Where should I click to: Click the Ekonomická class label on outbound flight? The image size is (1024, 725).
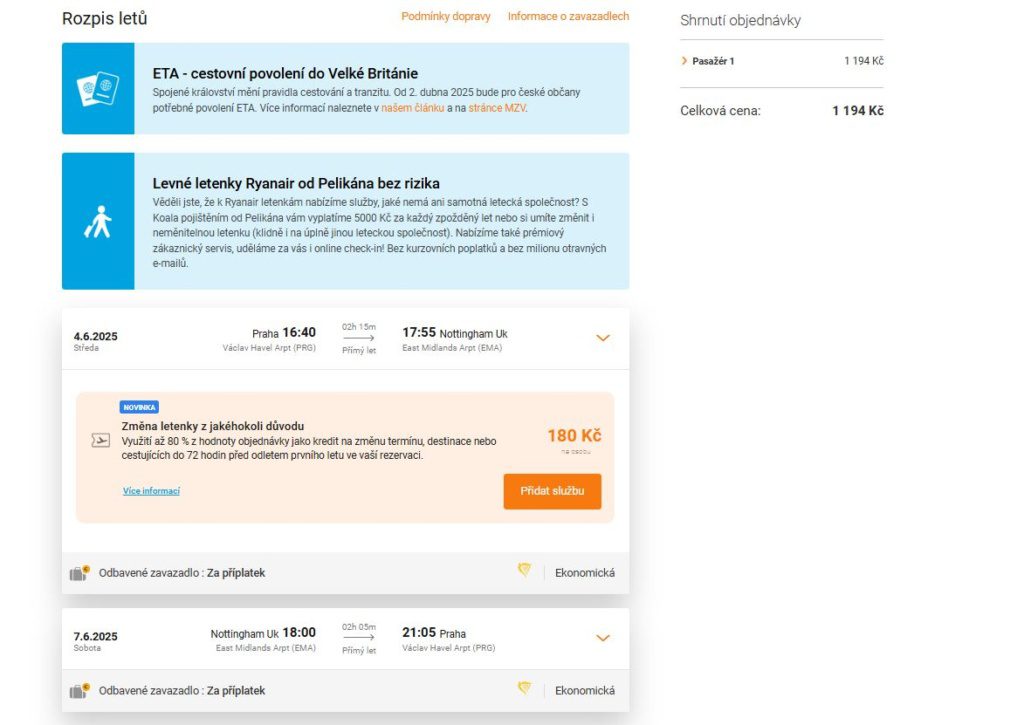(x=584, y=573)
